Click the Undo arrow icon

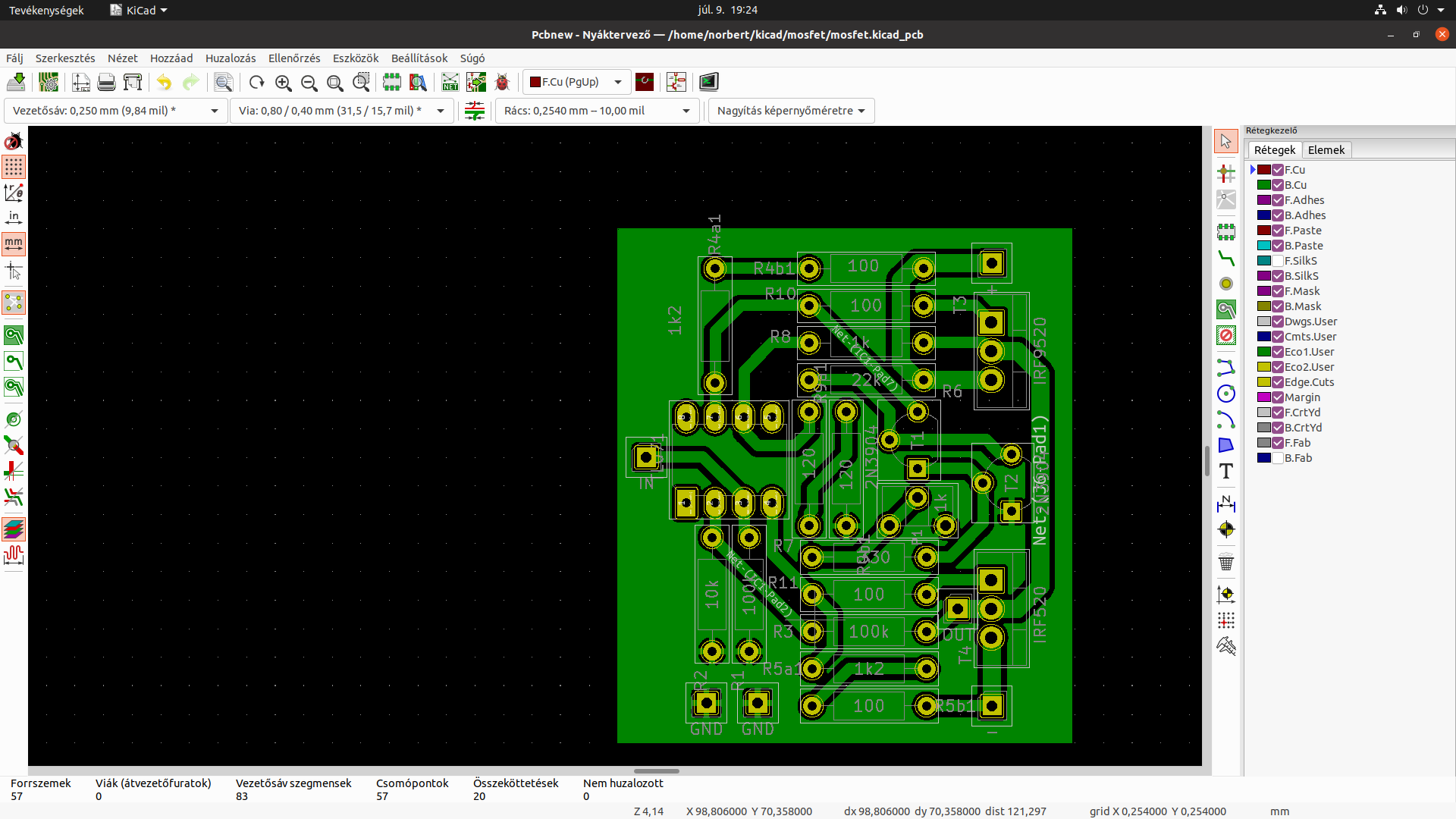coord(164,82)
